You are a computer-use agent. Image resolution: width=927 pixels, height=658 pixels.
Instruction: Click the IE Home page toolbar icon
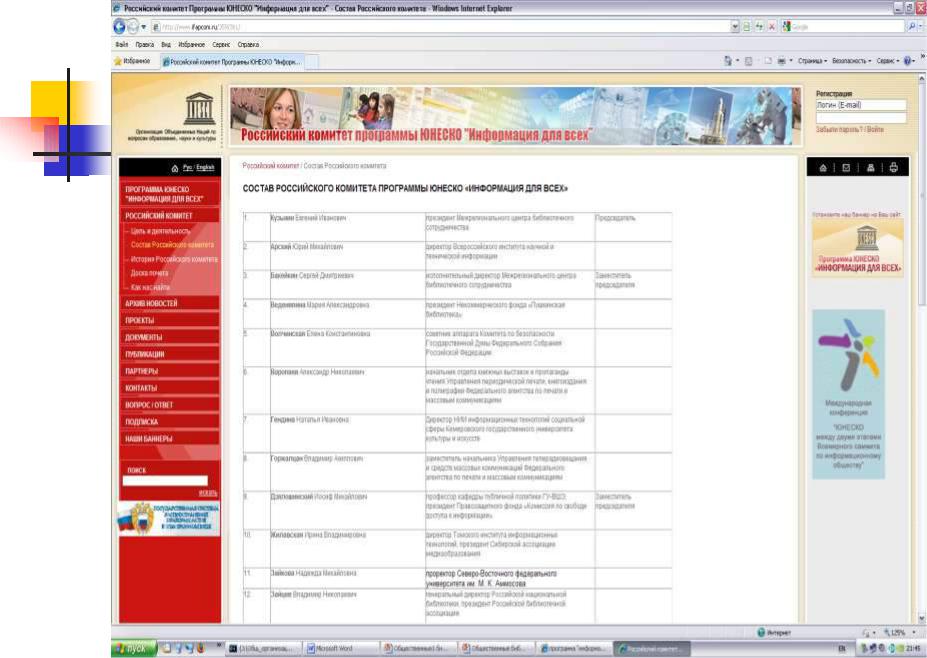point(728,61)
